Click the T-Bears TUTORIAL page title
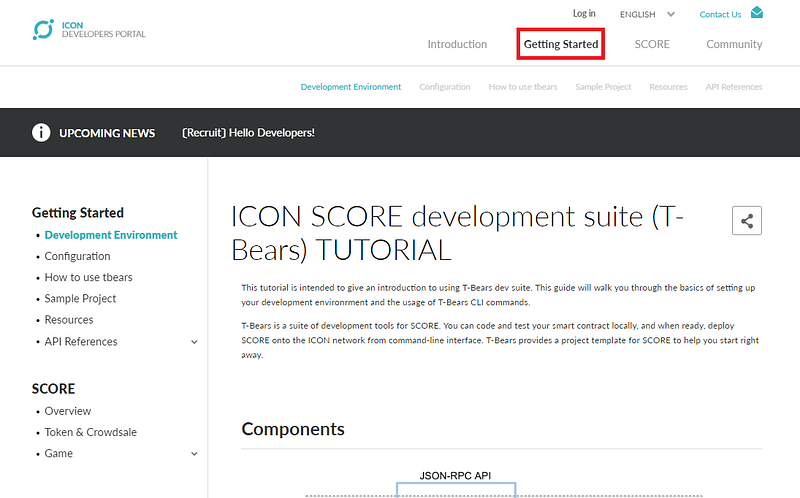 [457, 233]
